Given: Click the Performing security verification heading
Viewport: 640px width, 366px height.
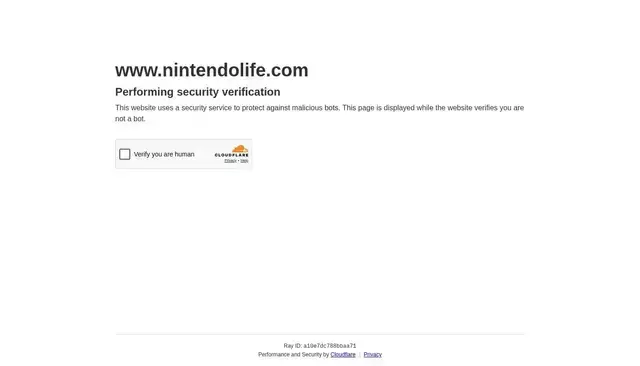Looking at the screenshot, I should 198,92.
